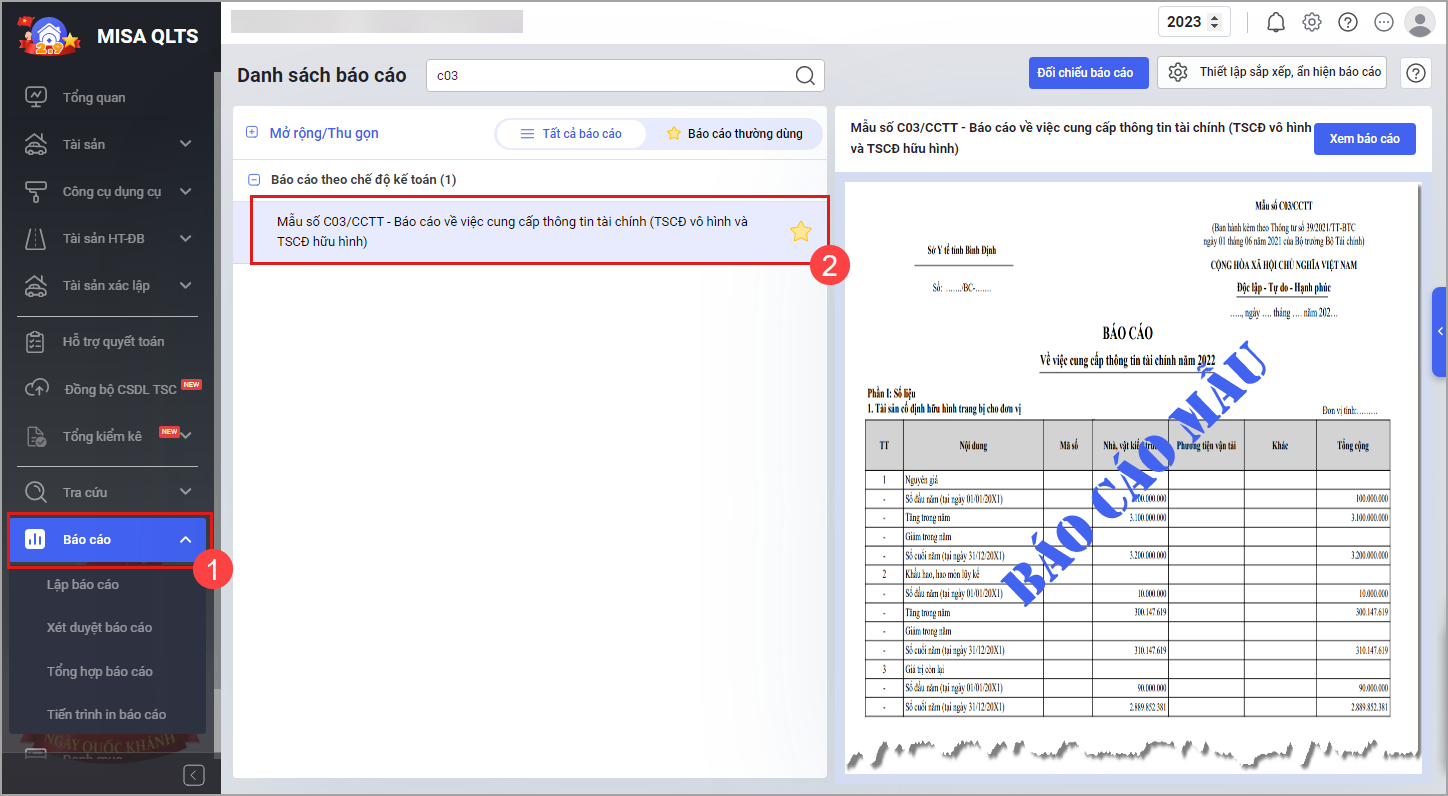The image size is (1448, 796).
Task: Click the Tra cứu magnifier icon
Action: point(36,492)
